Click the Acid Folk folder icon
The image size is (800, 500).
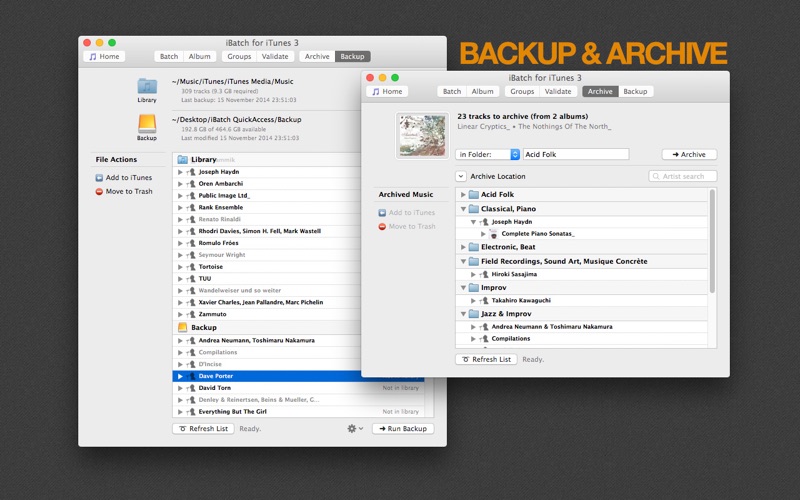point(473,194)
